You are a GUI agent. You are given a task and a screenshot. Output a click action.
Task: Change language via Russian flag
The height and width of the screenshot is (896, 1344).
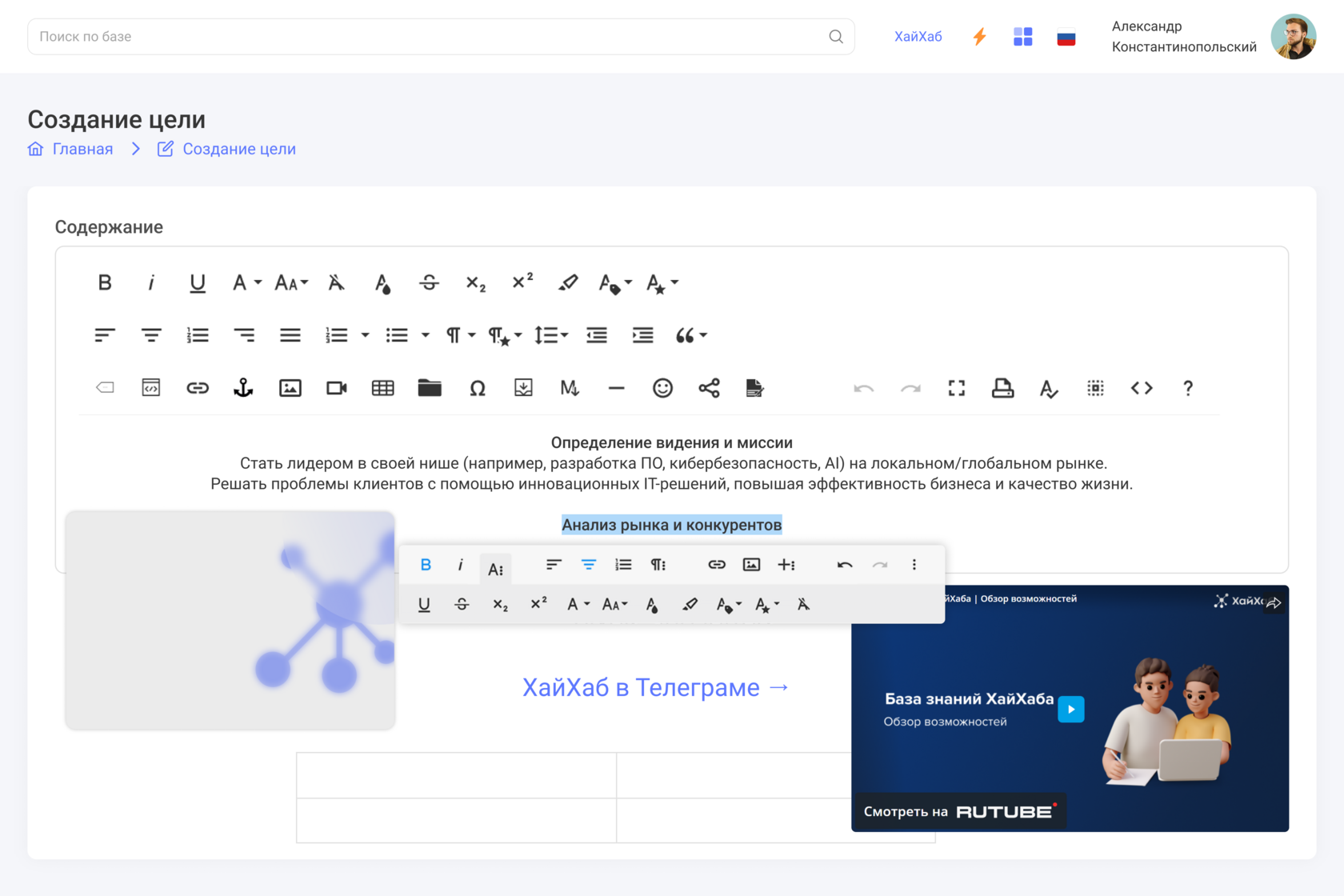click(1066, 38)
